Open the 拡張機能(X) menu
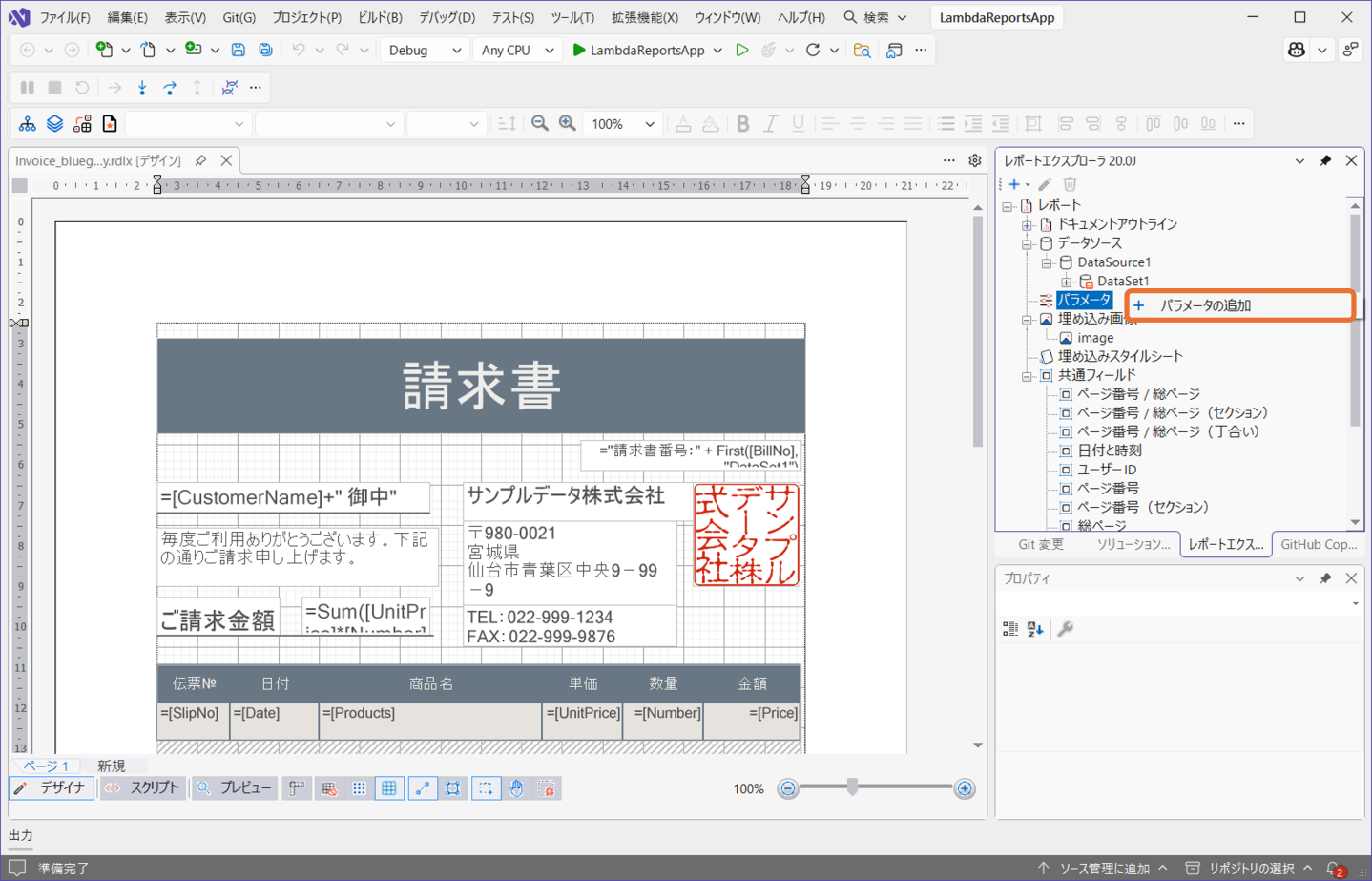This screenshot has height=881, width=1372. [x=645, y=17]
